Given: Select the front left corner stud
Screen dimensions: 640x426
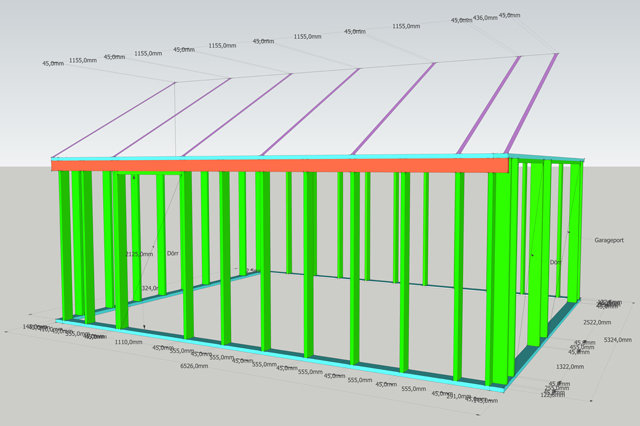Looking at the screenshot, I should coord(65,245).
